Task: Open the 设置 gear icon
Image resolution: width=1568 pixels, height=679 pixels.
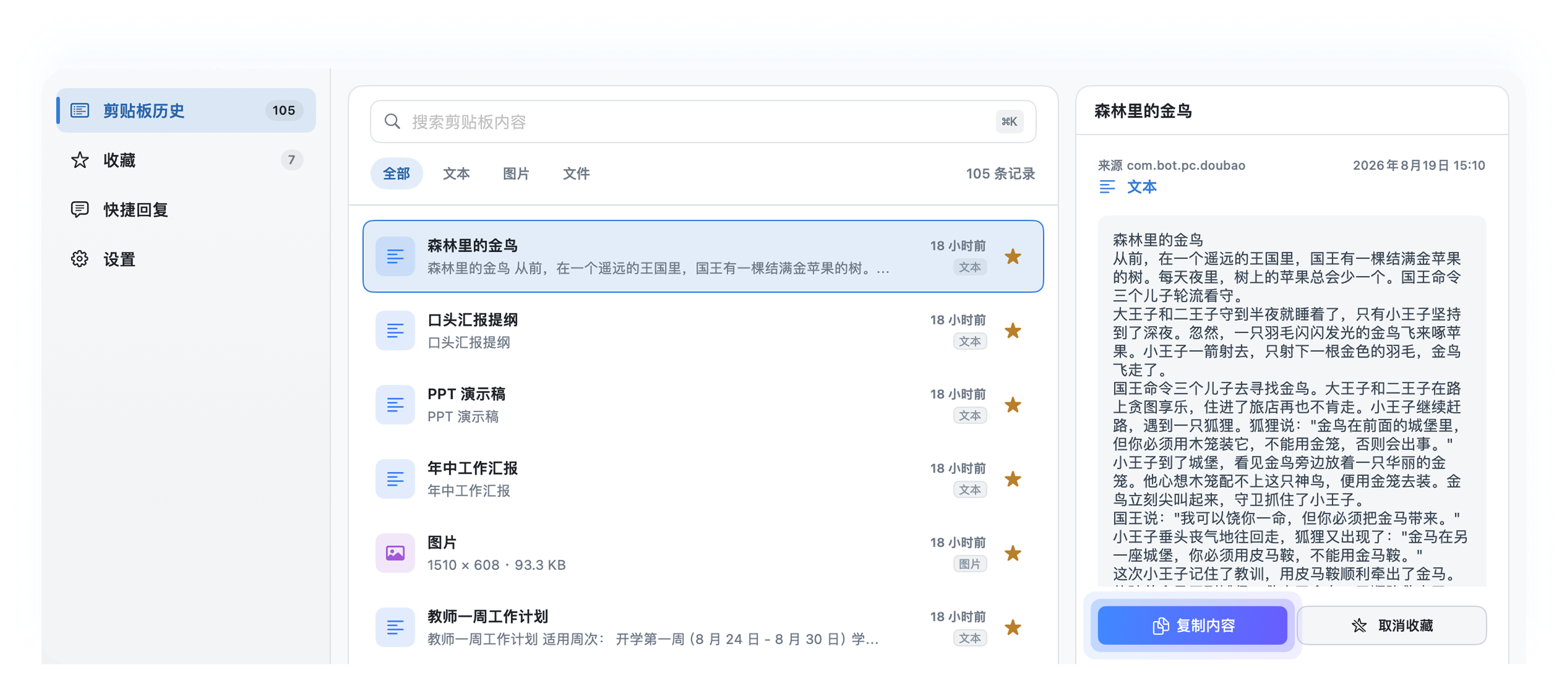Action: coord(80,259)
